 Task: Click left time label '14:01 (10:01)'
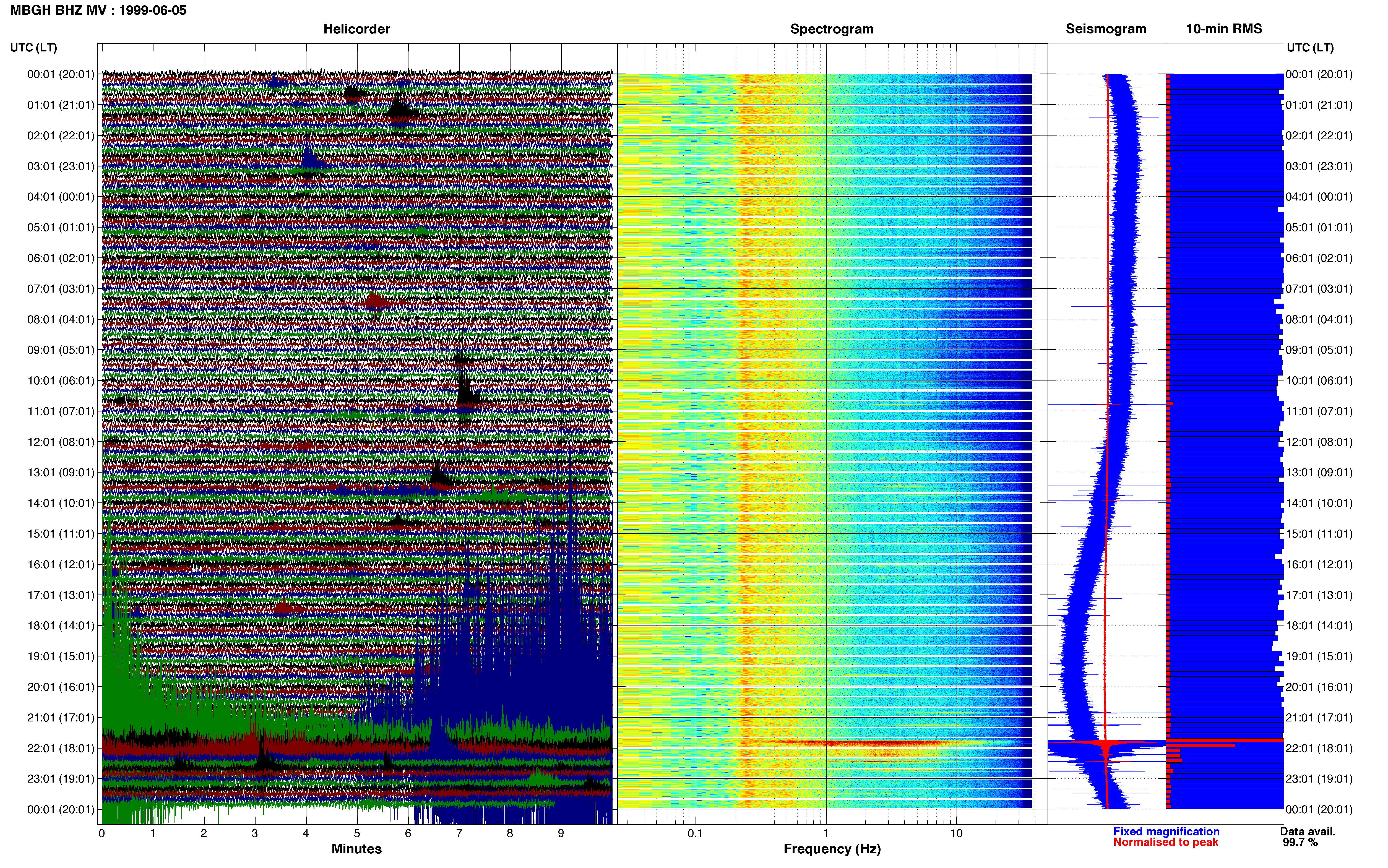pos(61,503)
